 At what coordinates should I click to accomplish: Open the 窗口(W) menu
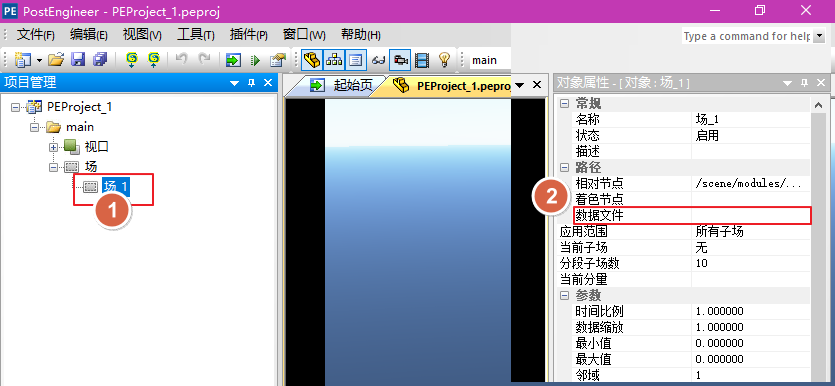(304, 35)
